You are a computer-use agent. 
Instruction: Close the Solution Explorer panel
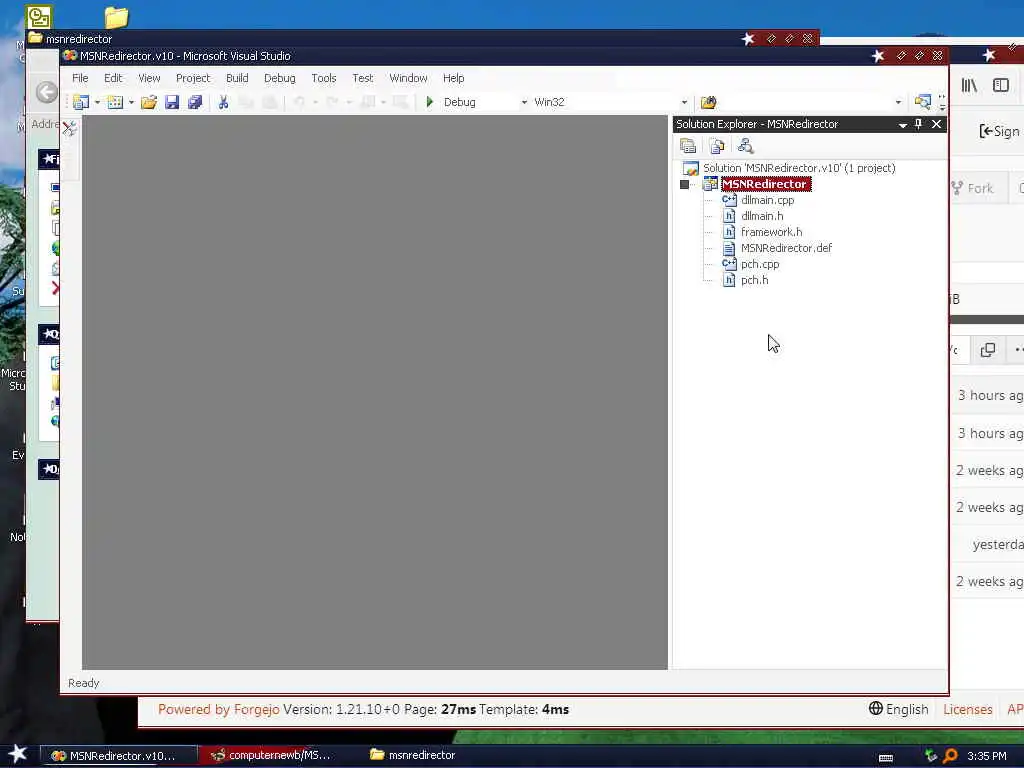click(x=936, y=124)
